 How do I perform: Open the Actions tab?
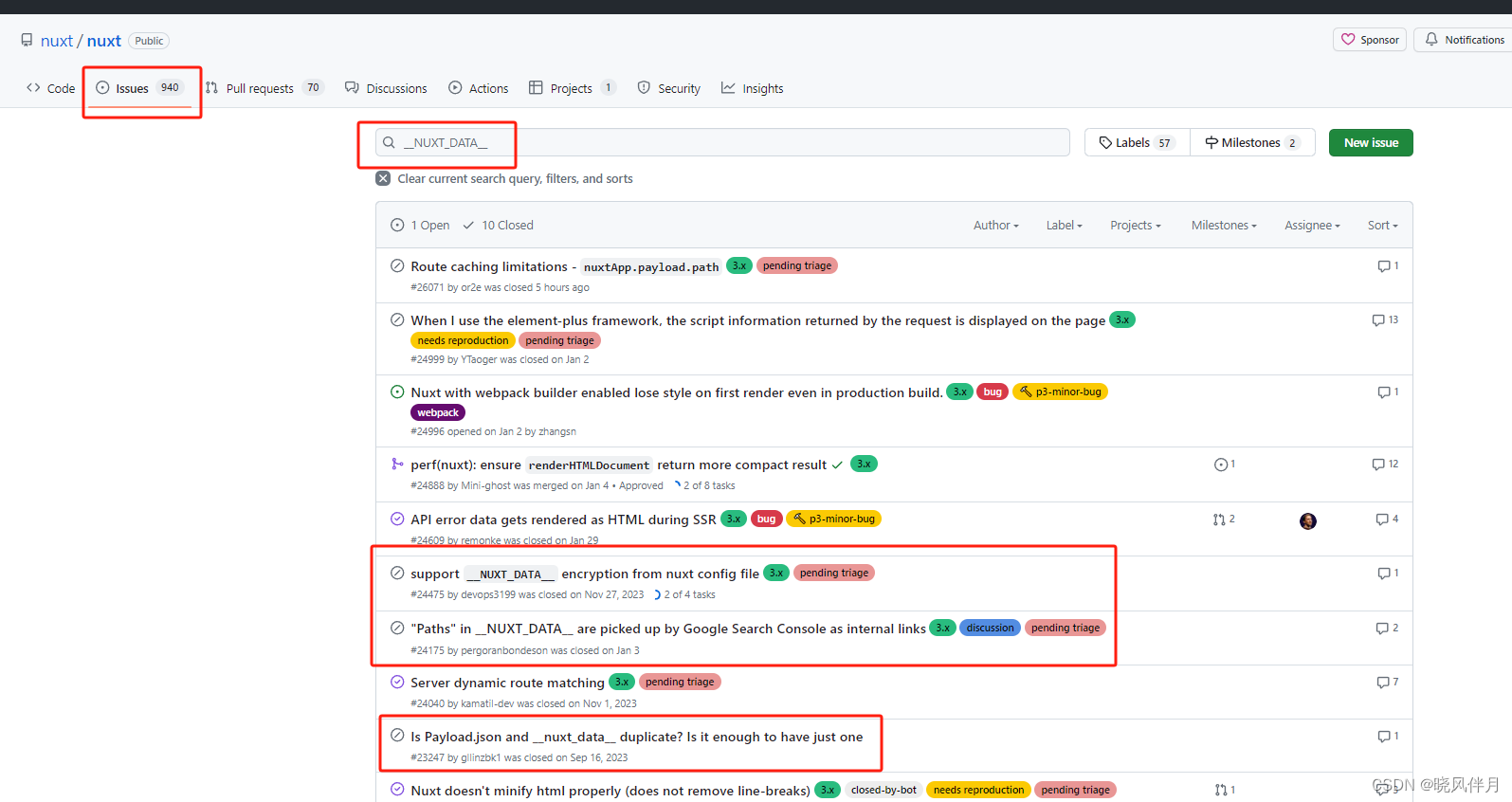pos(479,88)
